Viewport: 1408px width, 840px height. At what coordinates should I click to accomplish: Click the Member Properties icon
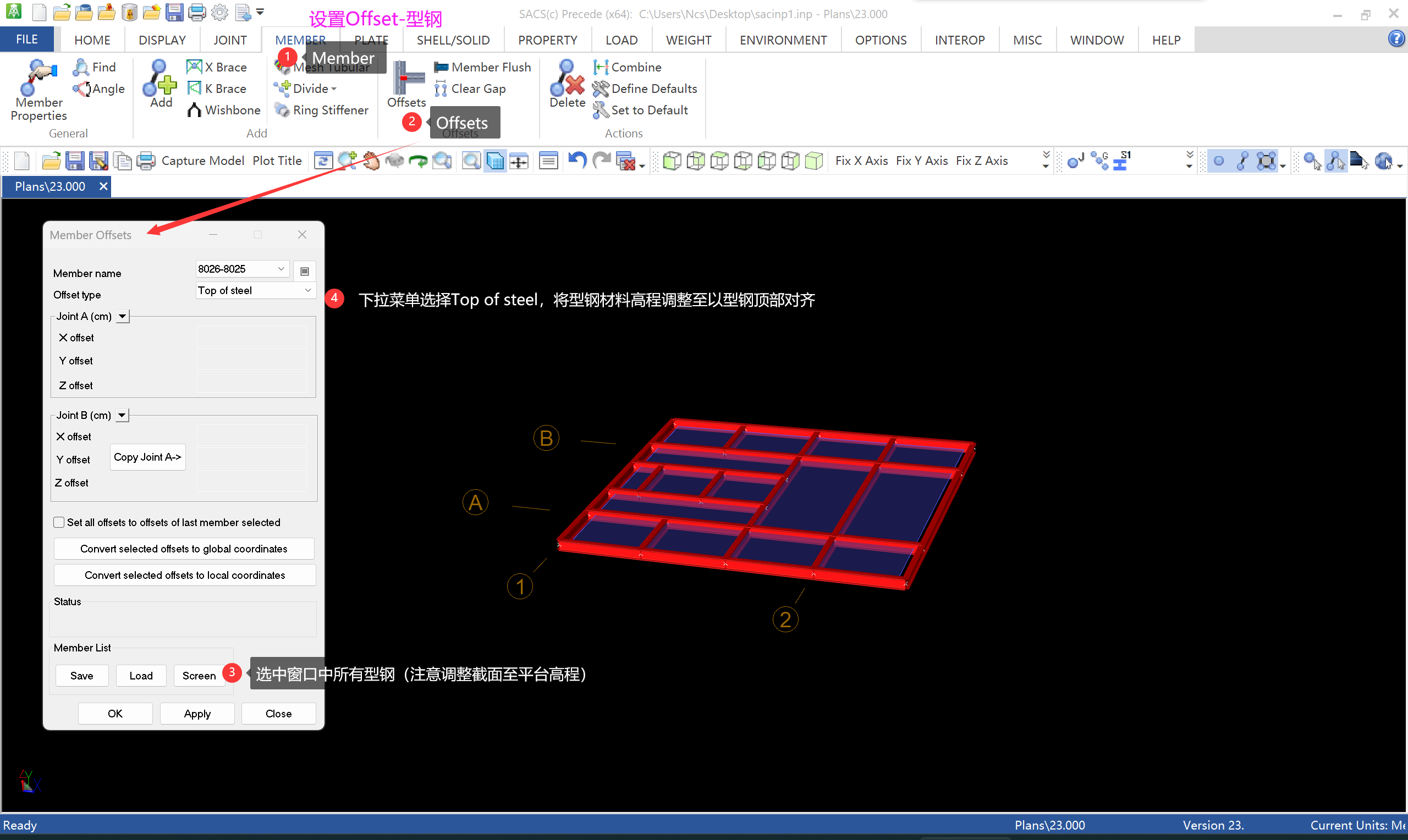click(38, 78)
